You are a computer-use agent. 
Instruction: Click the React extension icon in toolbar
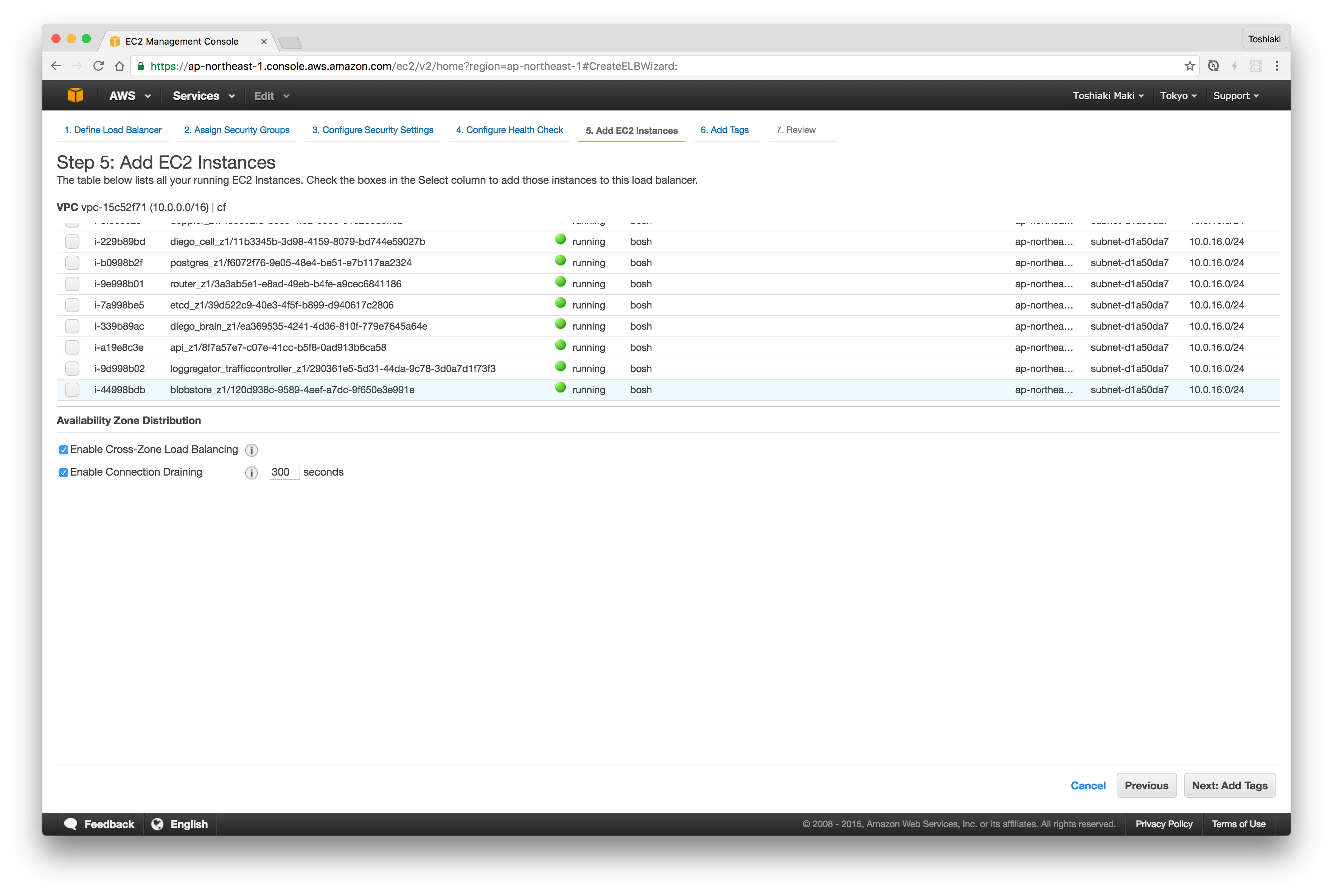[1255, 66]
